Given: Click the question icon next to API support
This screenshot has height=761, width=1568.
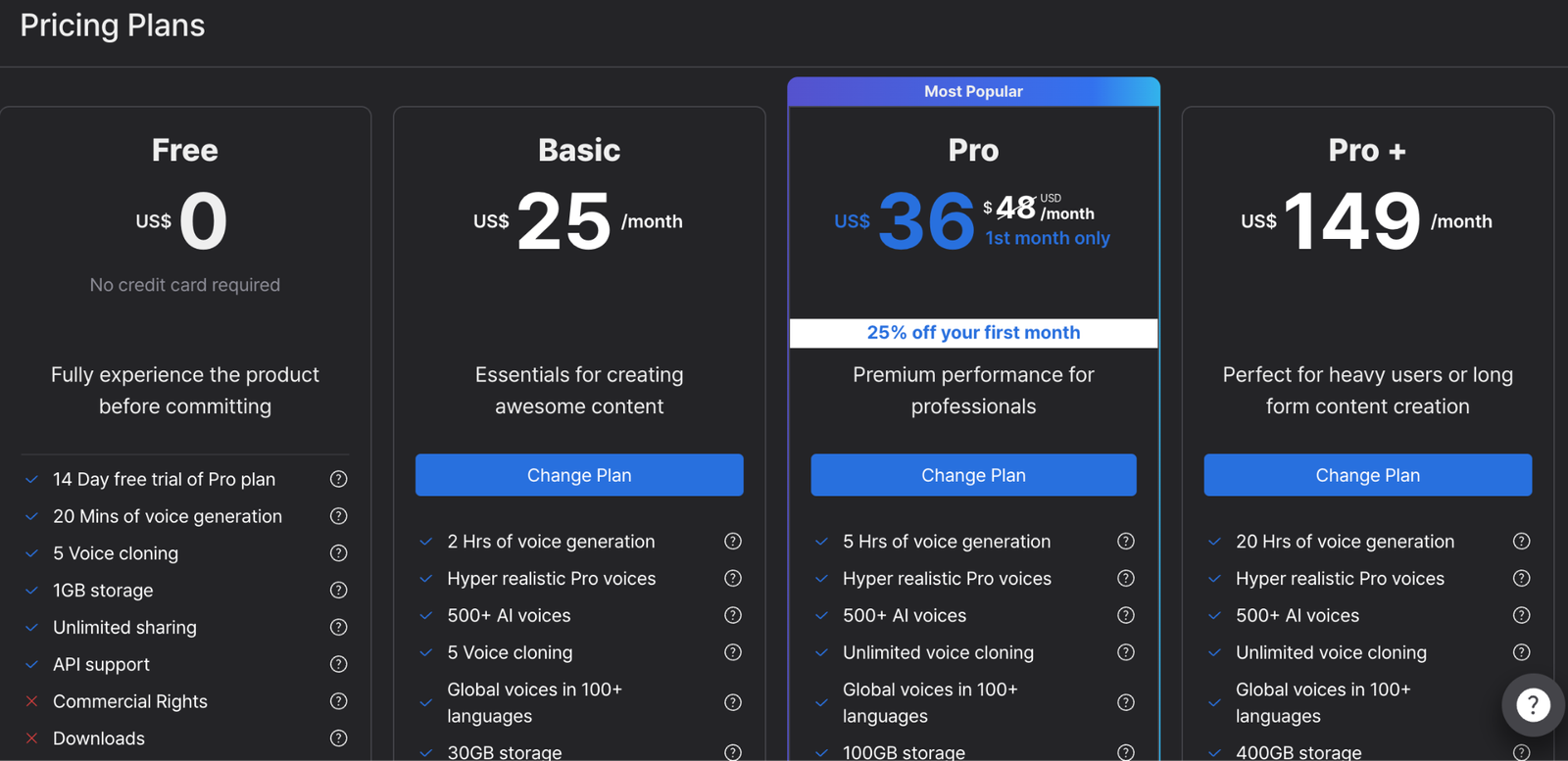Looking at the screenshot, I should (338, 664).
